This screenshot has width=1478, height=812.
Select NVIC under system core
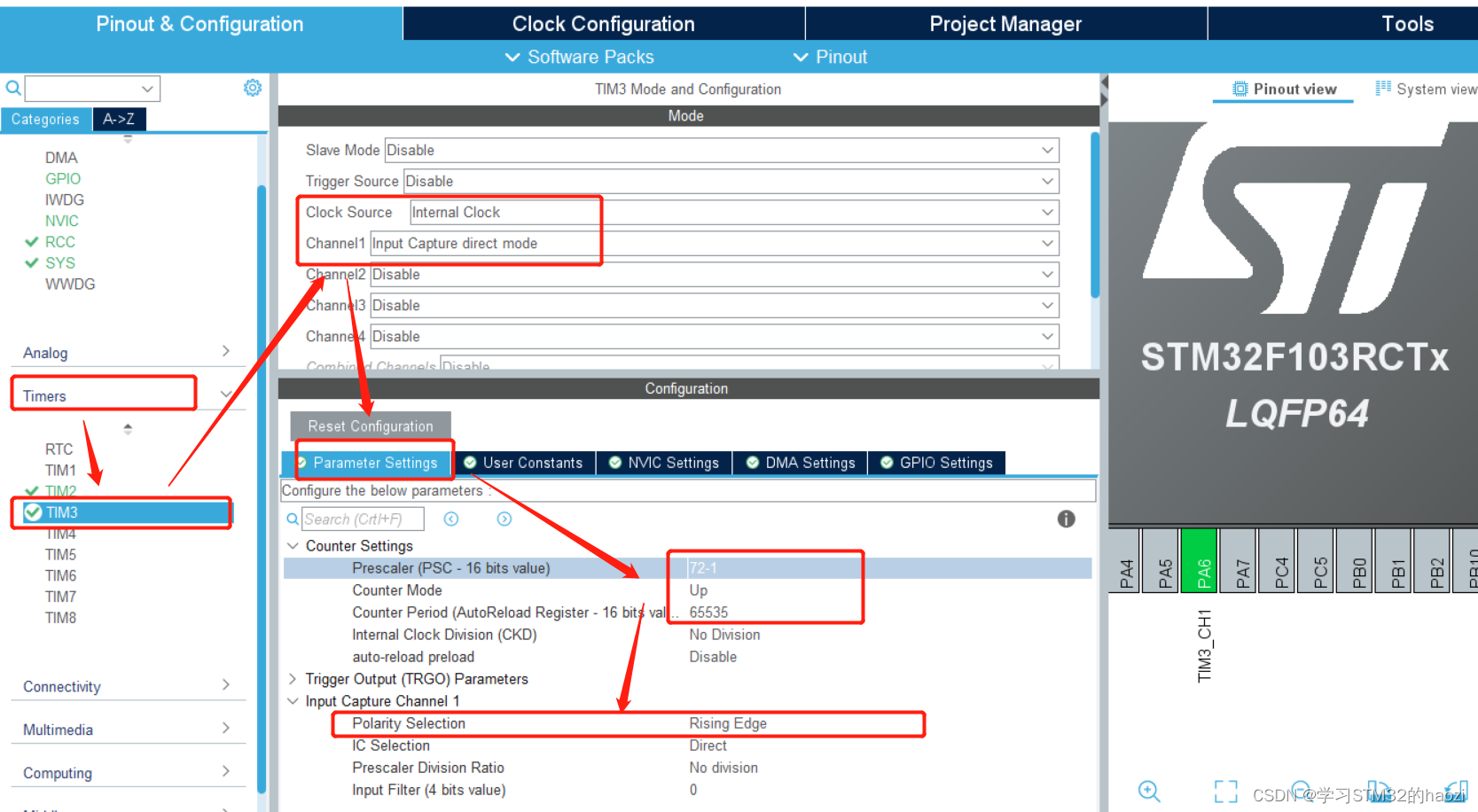(x=62, y=221)
